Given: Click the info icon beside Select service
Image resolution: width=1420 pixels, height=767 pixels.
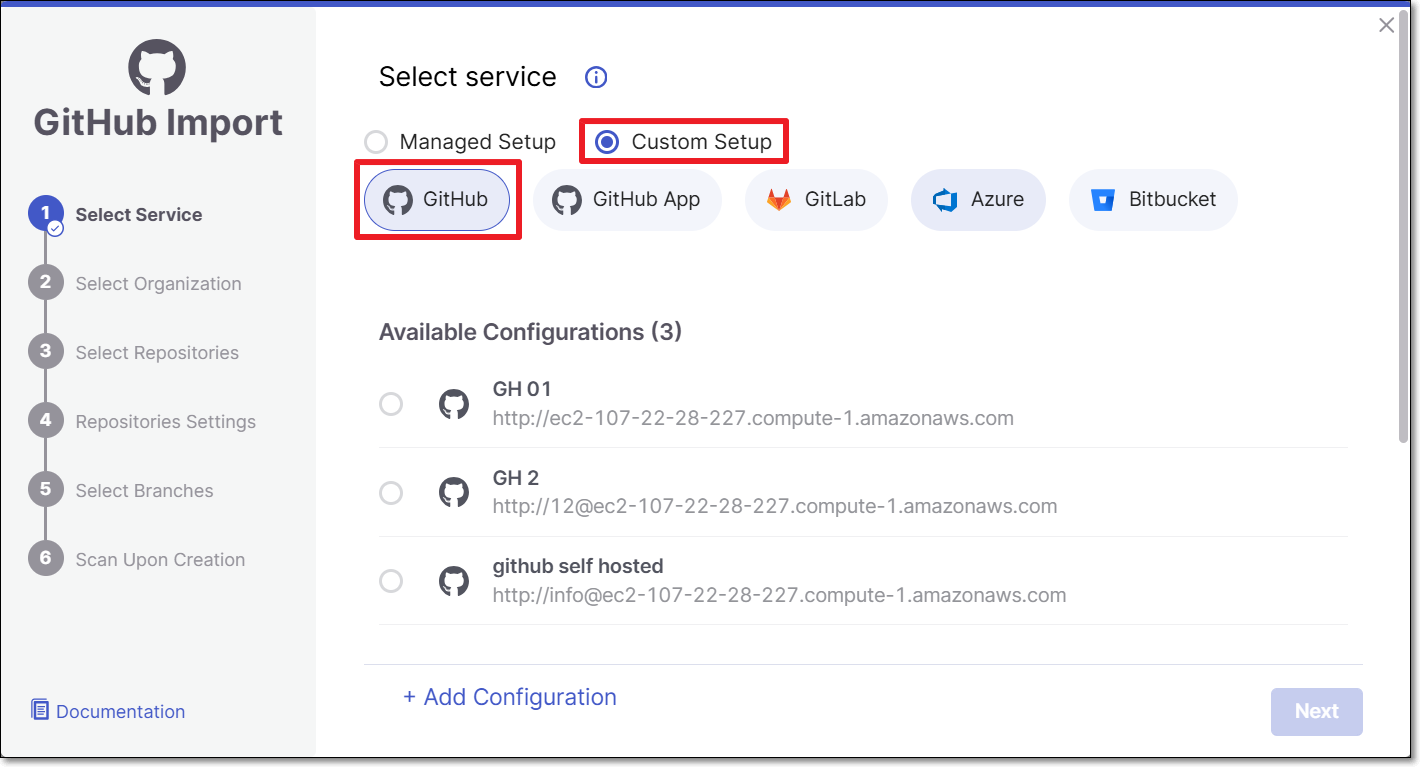Looking at the screenshot, I should [596, 77].
